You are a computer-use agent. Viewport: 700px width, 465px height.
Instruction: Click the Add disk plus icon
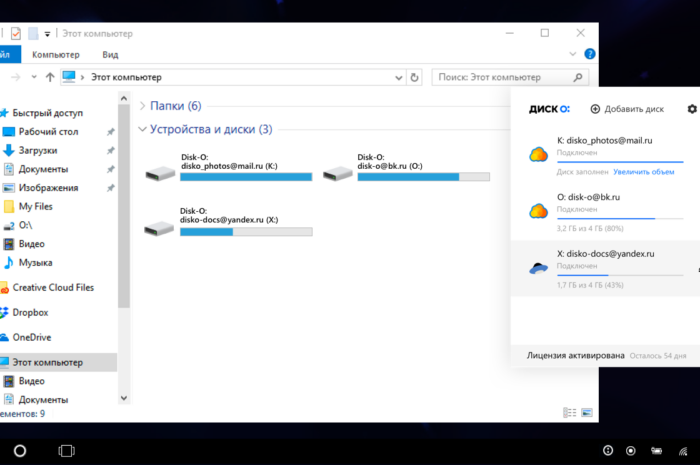595,109
